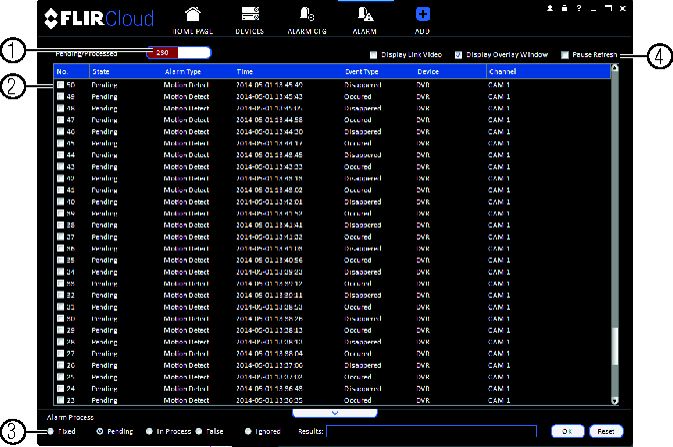Click the scrollbar up arrow of alarm list

(x=615, y=67)
